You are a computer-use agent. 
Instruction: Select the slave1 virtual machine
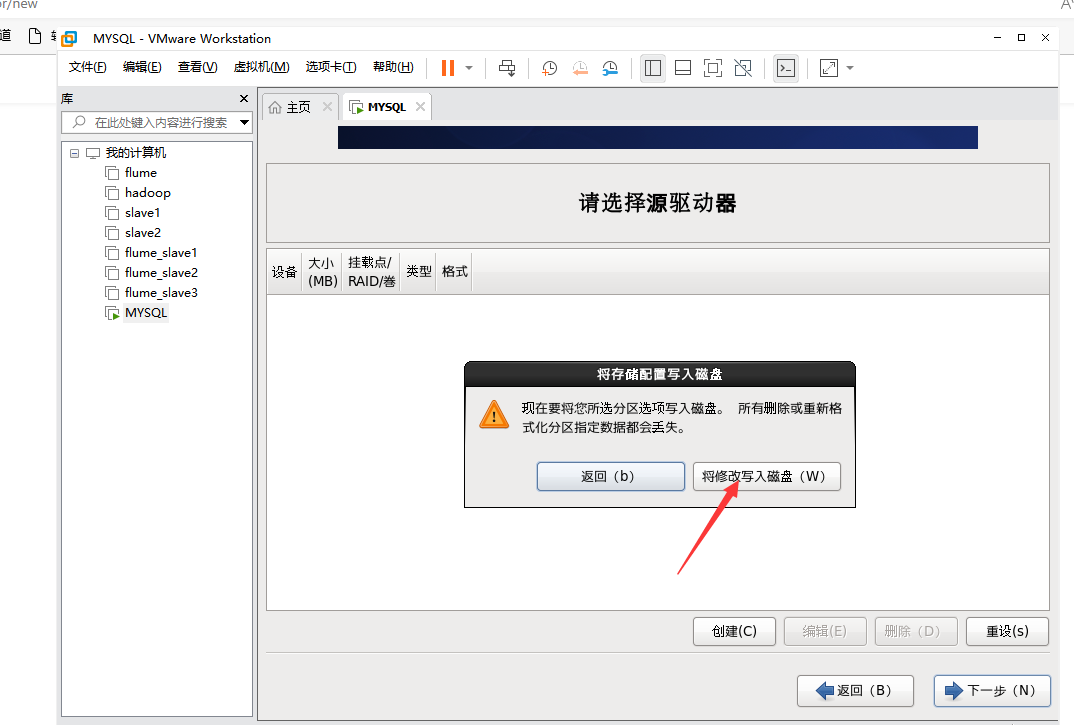[142, 212]
